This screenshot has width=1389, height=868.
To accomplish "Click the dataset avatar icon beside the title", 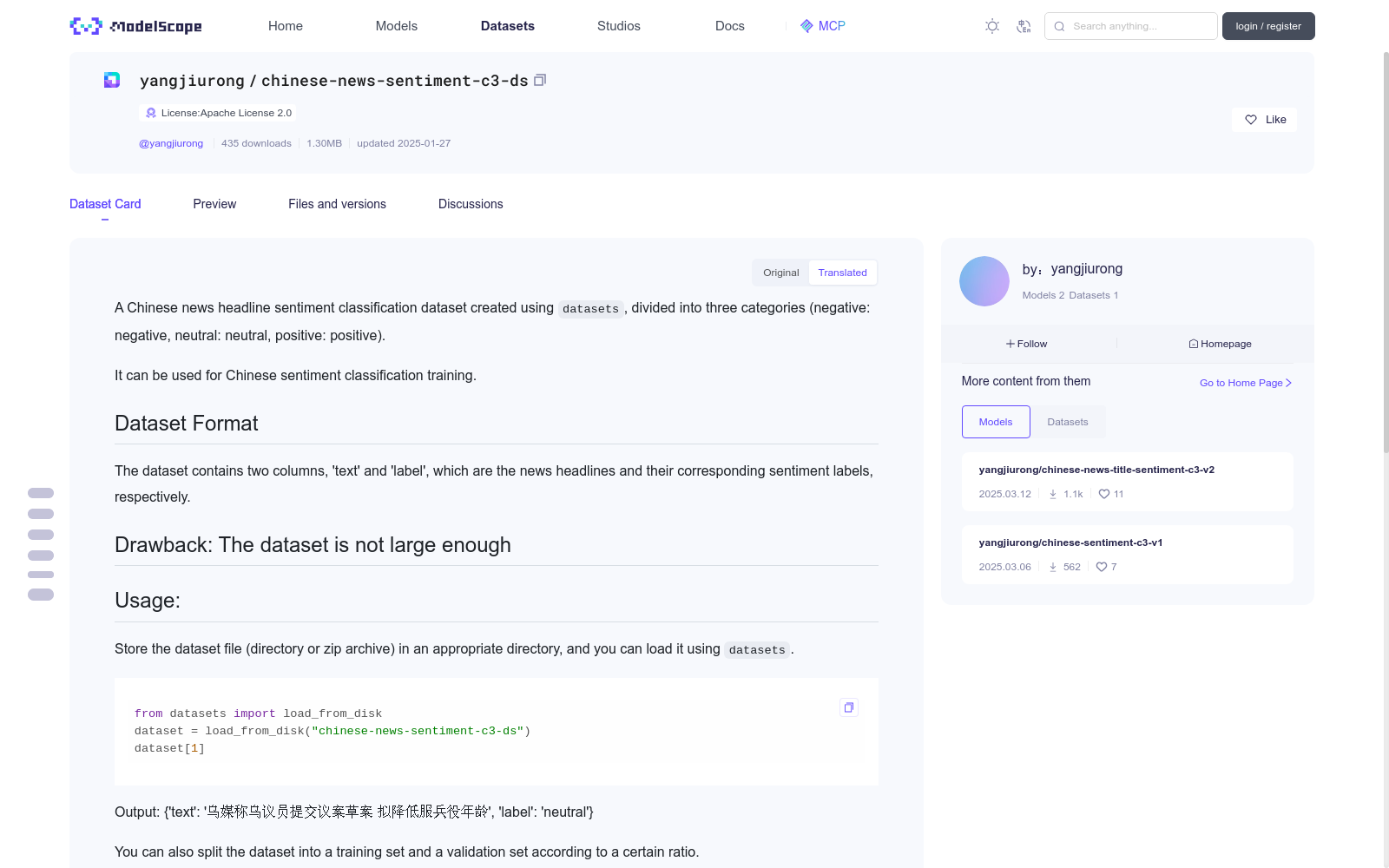I will [112, 80].
